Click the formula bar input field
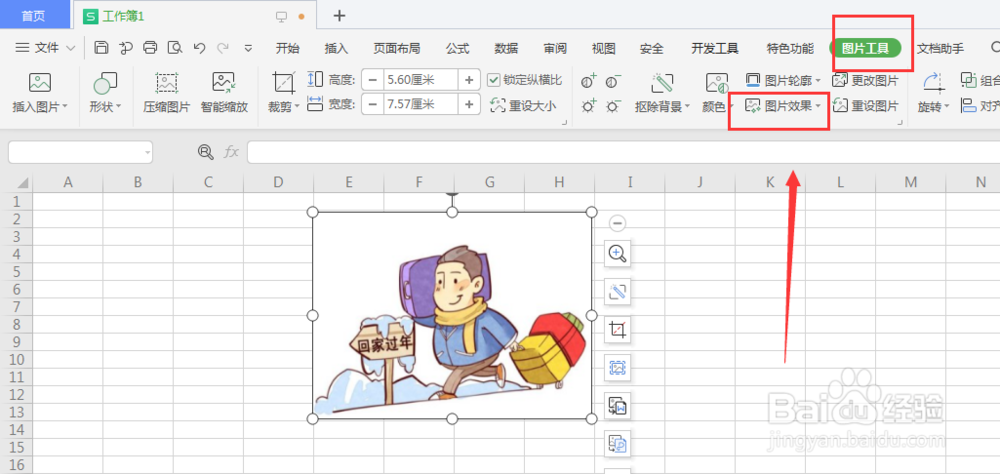Viewport: 1000px width, 474px height. tap(623, 152)
